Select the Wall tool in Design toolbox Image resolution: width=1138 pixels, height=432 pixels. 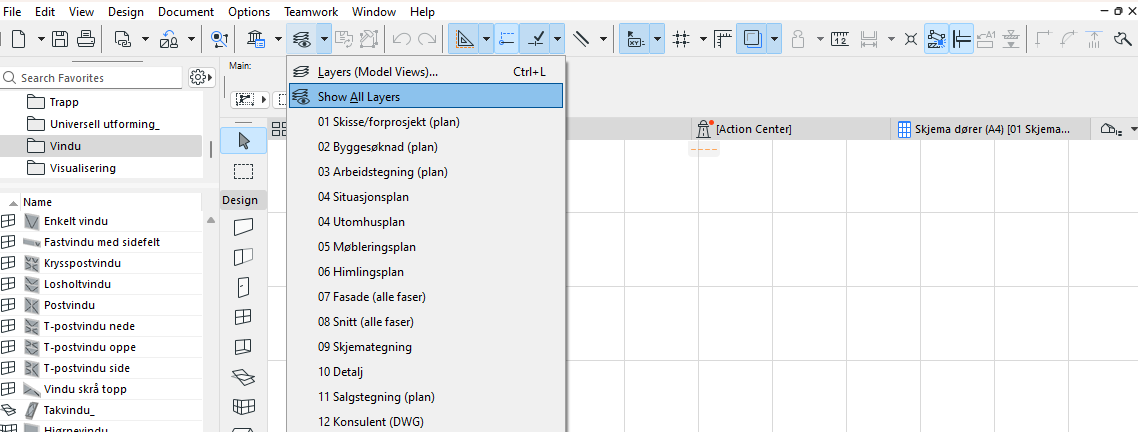click(243, 229)
